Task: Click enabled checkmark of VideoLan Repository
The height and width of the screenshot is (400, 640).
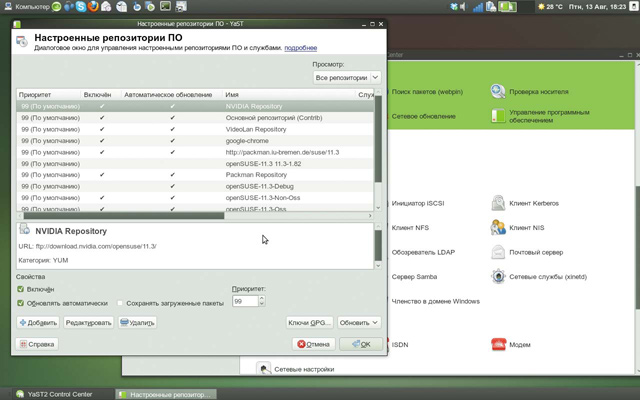Action: coord(102,129)
